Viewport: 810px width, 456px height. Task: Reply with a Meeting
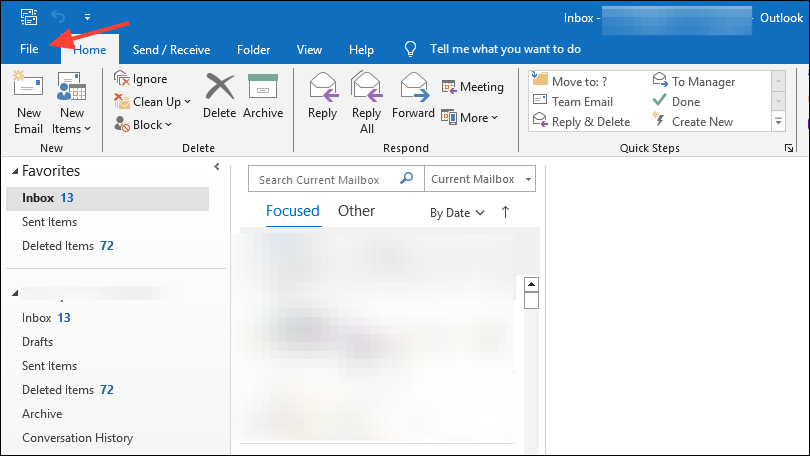pyautogui.click(x=472, y=87)
